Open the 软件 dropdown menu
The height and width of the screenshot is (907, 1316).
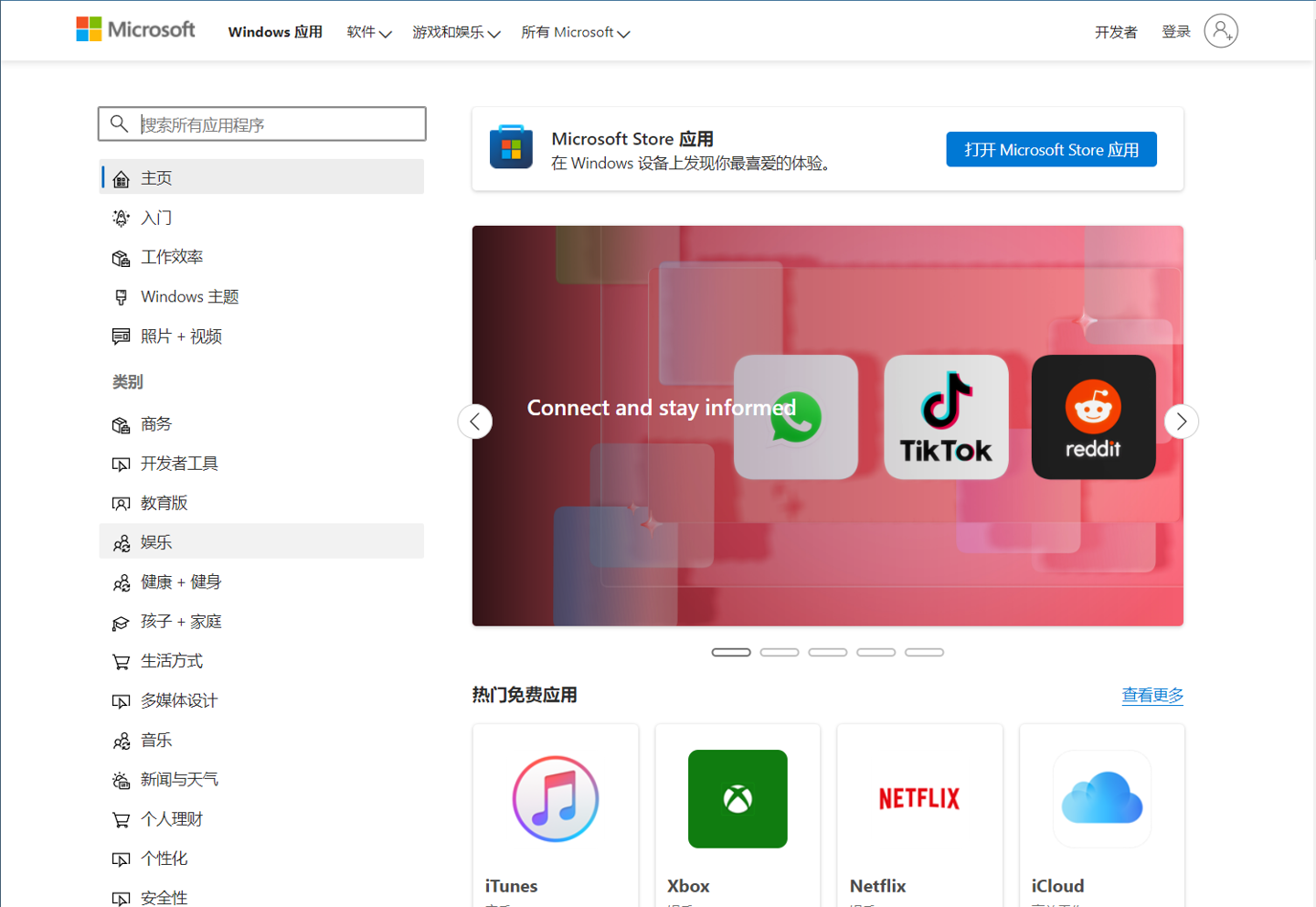[x=368, y=31]
